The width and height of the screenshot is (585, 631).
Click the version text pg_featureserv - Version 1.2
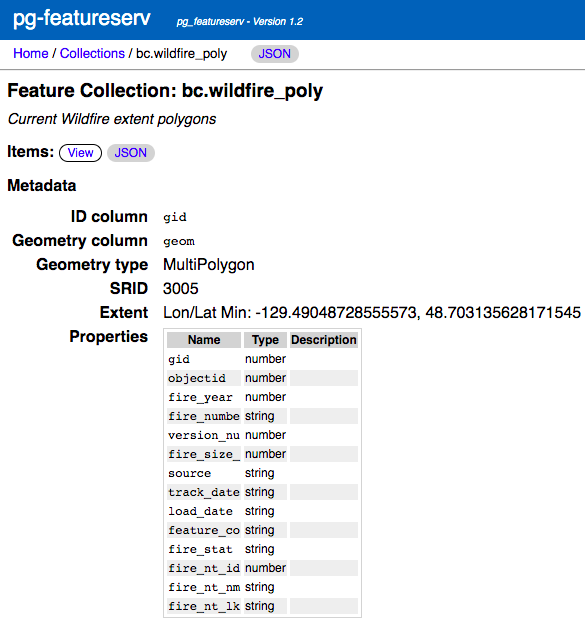point(240,22)
